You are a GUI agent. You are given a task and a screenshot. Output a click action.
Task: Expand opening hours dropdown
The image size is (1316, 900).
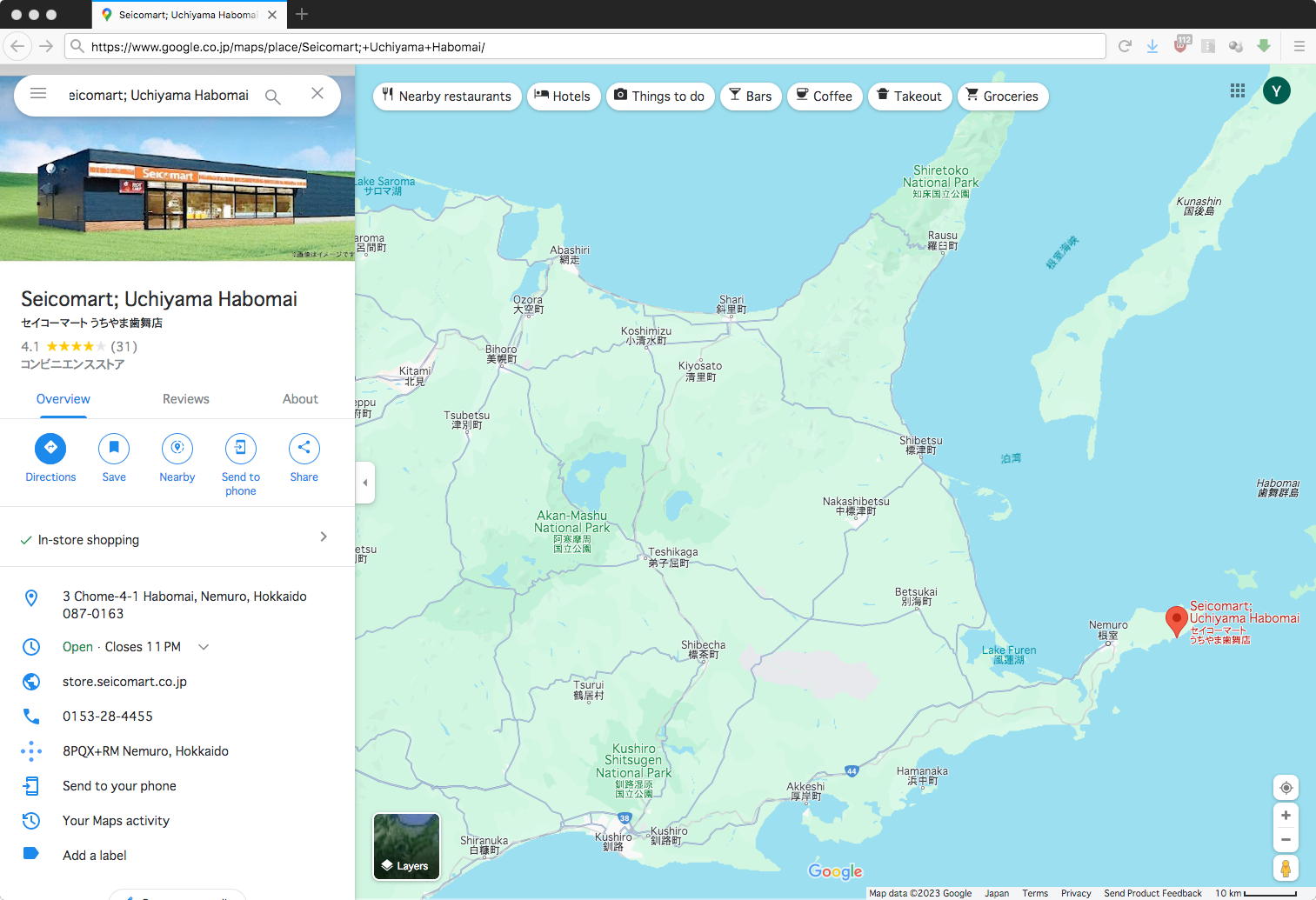pyautogui.click(x=204, y=647)
